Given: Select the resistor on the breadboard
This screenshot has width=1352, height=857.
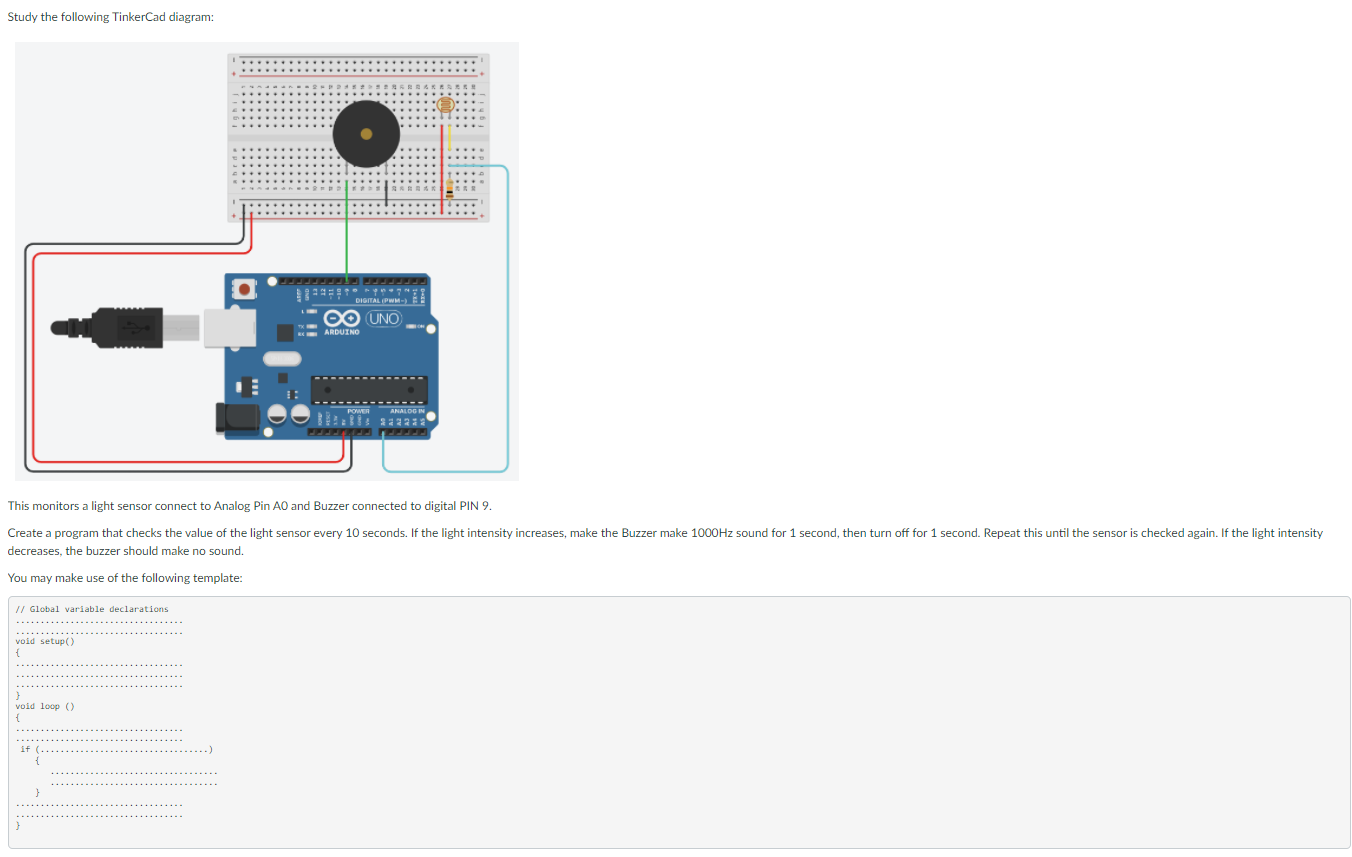Looking at the screenshot, I should coord(449,187).
